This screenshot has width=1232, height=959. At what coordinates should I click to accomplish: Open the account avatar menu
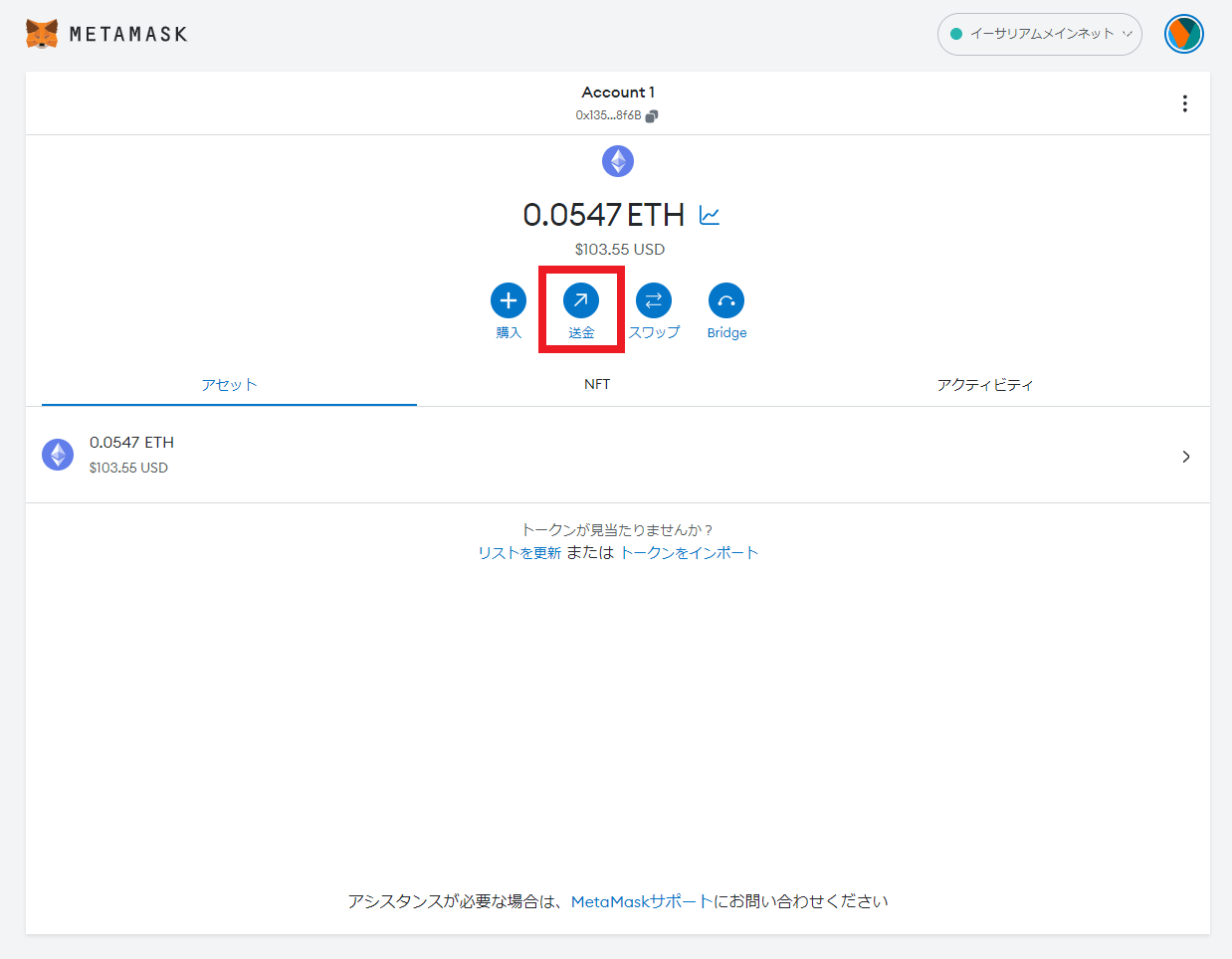point(1184,34)
